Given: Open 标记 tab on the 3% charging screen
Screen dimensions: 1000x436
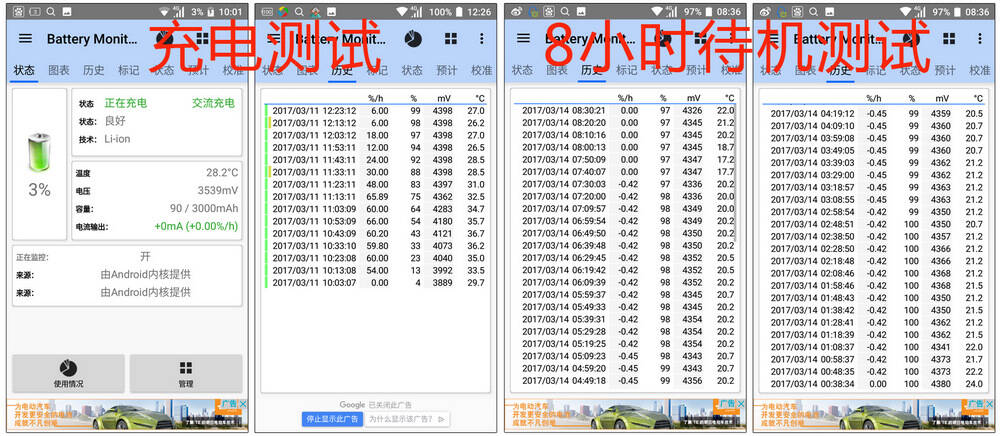Looking at the screenshot, I should (128, 71).
